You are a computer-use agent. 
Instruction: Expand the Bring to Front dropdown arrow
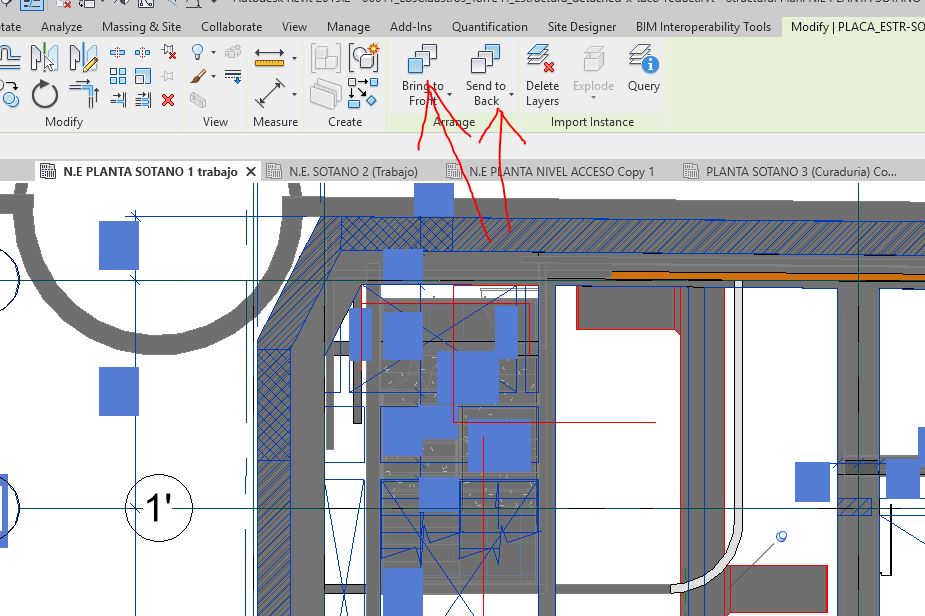(449, 96)
